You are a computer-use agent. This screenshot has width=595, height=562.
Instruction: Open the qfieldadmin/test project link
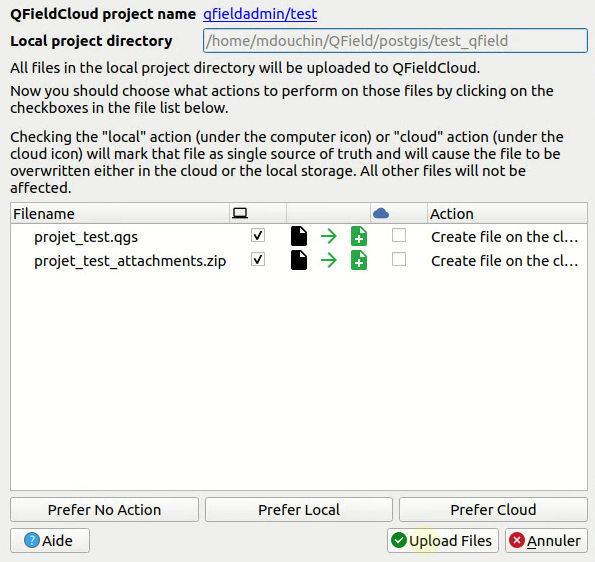tap(260, 14)
